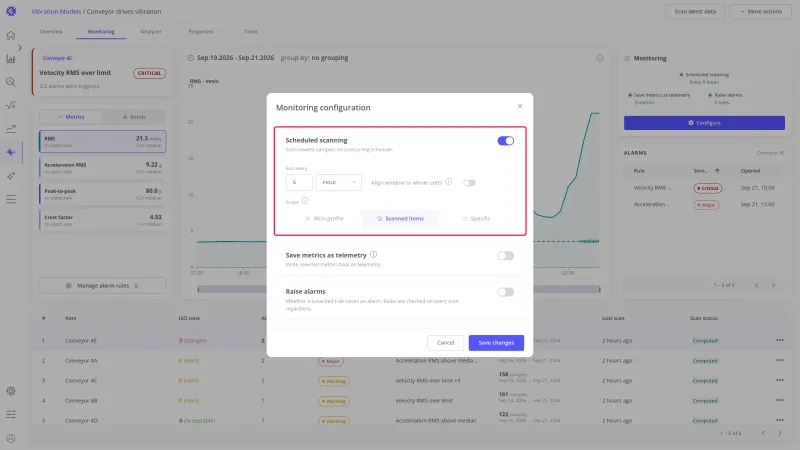
Task: Click the Scan latest data button
Action: pos(695,11)
